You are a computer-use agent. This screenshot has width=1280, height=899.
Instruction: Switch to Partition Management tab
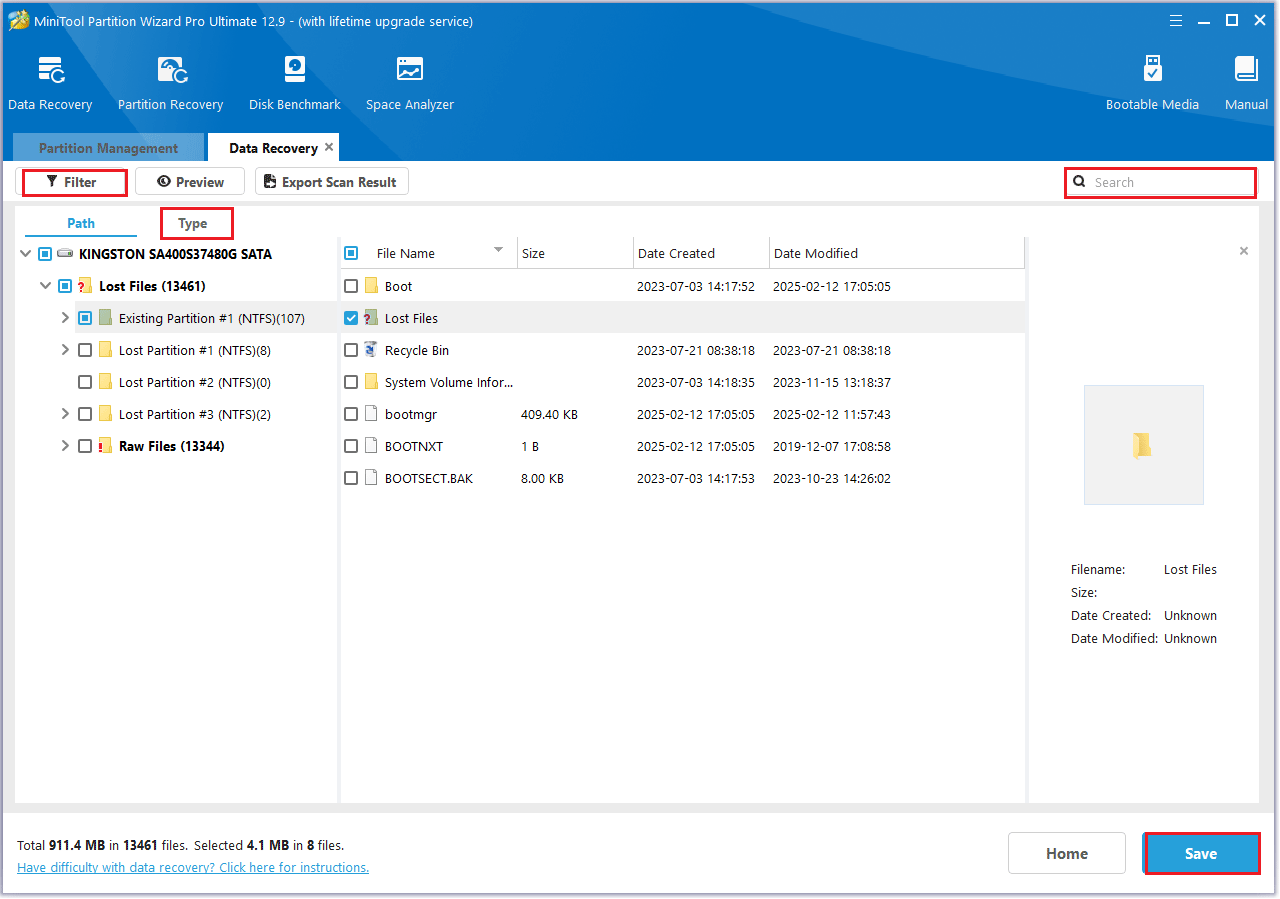click(108, 148)
